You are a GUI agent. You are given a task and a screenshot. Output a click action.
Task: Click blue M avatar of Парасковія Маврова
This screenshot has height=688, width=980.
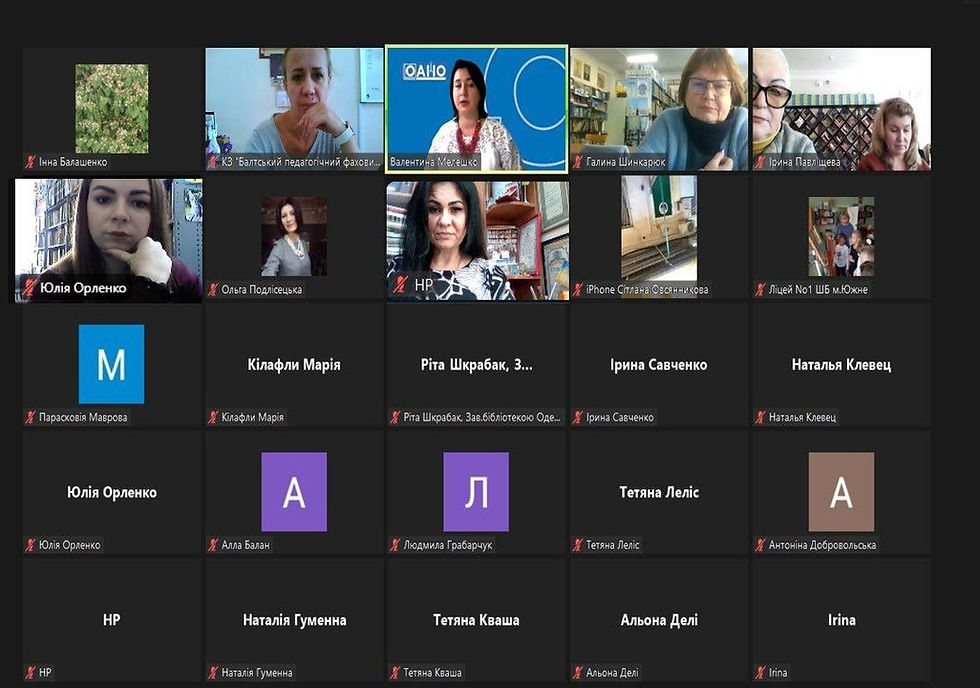111,364
